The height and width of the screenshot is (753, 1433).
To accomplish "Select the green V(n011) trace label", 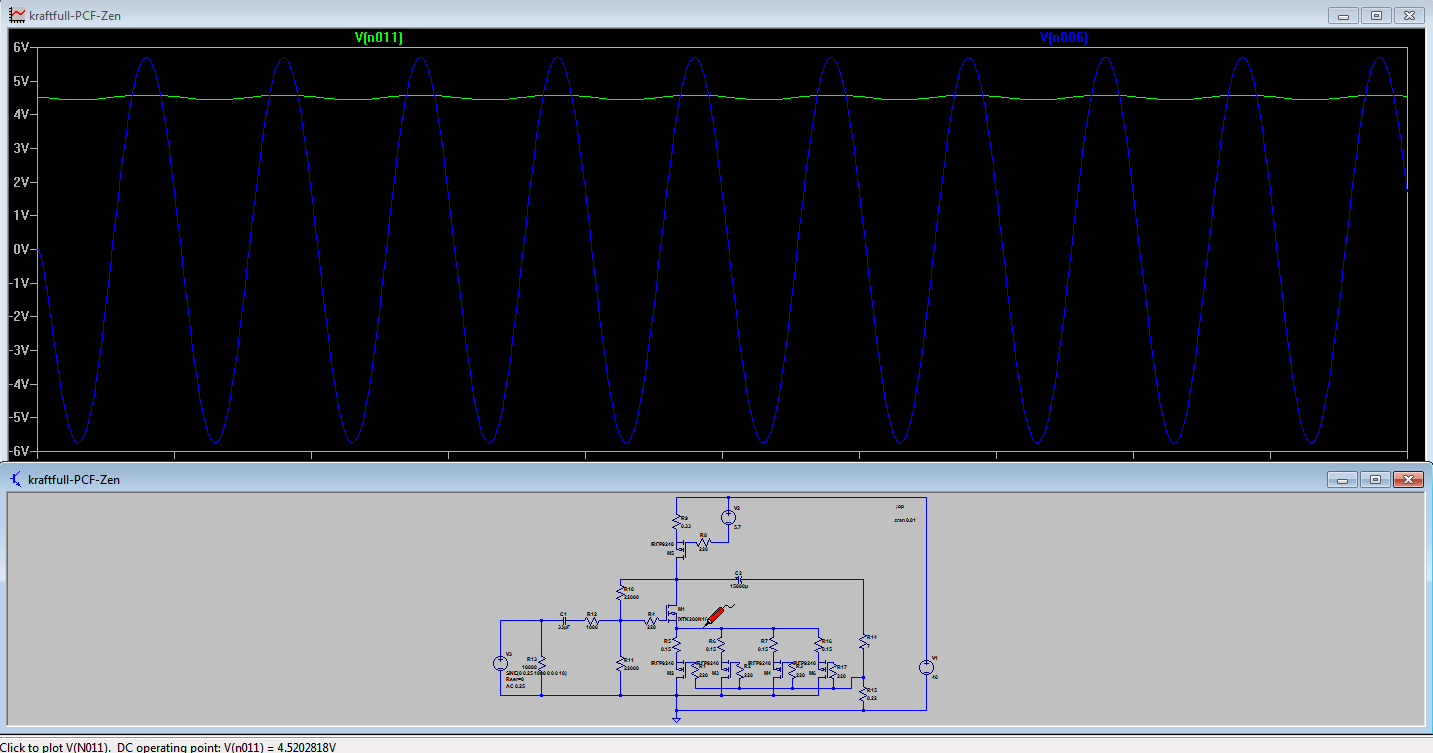I will pos(379,38).
